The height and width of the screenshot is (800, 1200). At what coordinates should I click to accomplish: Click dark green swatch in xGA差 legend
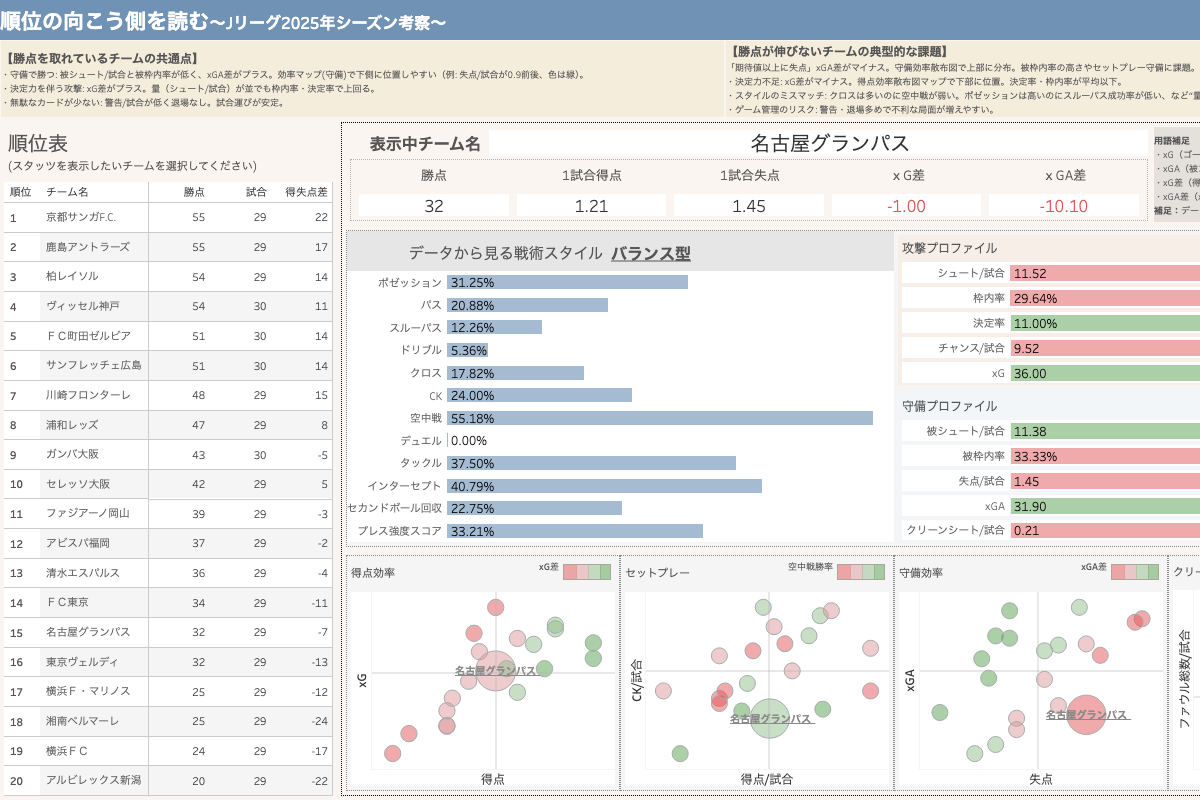pyautogui.click(x=1153, y=572)
